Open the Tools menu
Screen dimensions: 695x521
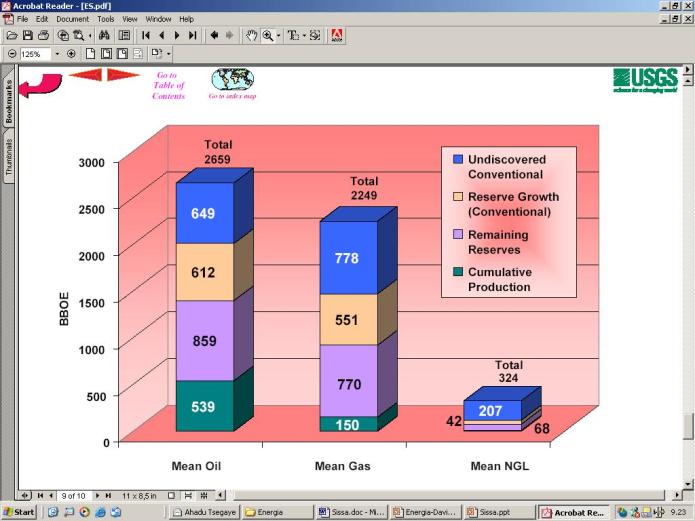coord(105,19)
